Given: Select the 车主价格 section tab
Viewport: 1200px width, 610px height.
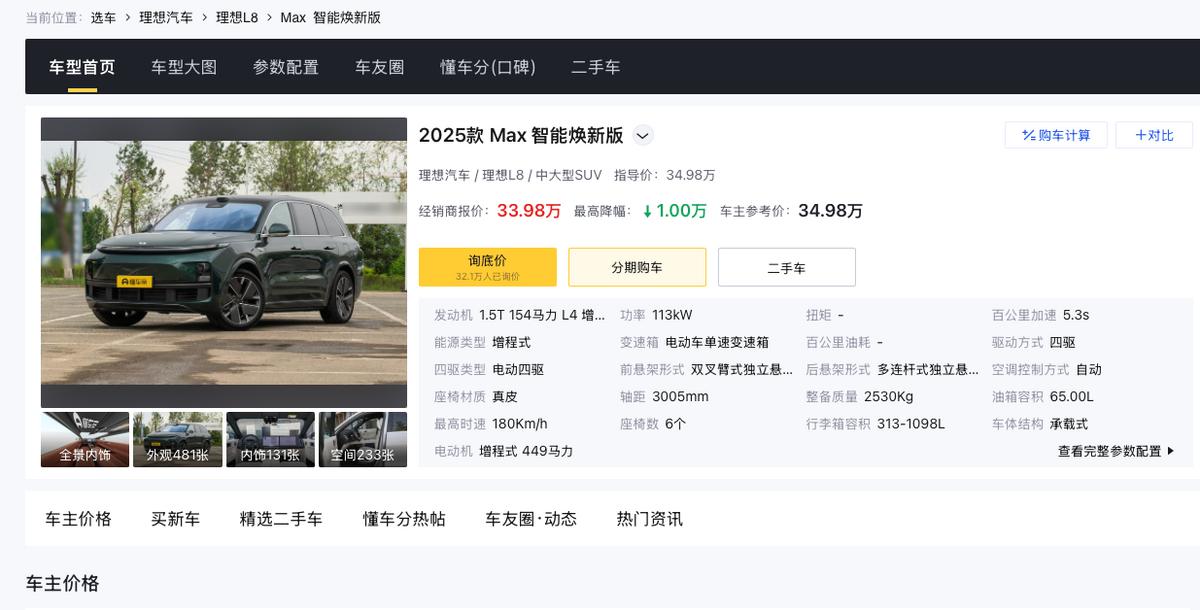Looking at the screenshot, I should point(76,518).
